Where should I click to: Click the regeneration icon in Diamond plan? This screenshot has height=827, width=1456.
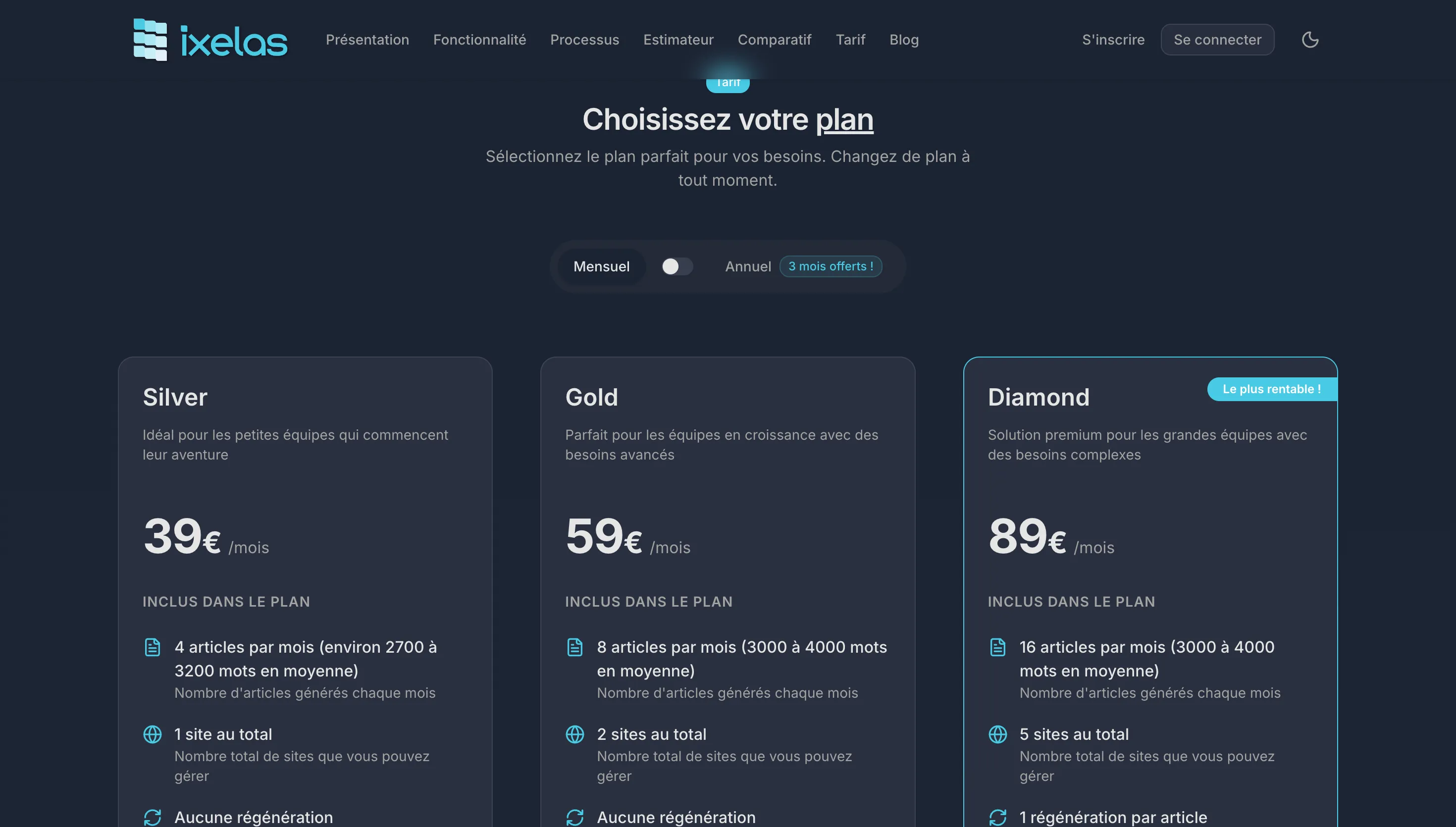(x=997, y=817)
